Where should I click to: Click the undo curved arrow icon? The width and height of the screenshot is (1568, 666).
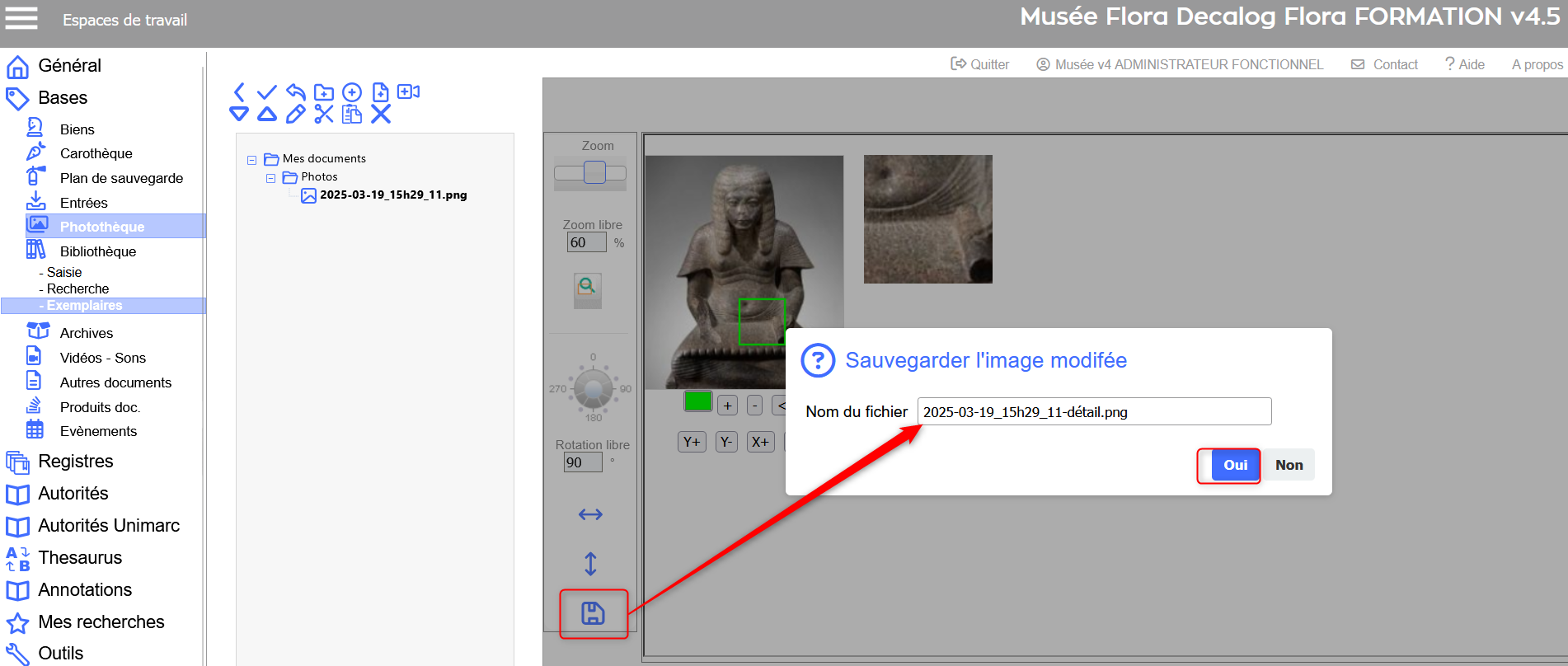(296, 91)
